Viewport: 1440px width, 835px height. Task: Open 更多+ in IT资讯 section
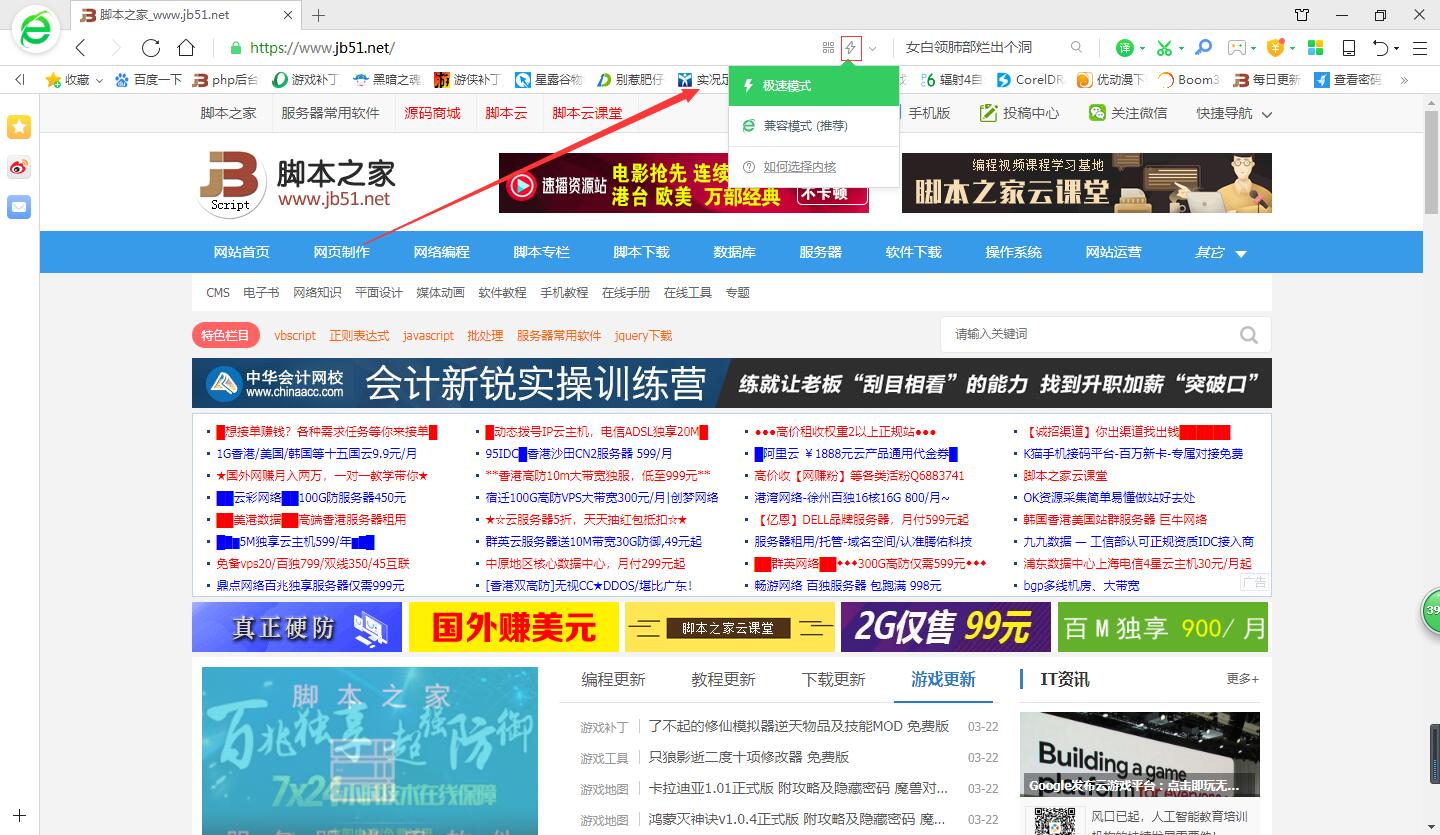(x=1243, y=679)
